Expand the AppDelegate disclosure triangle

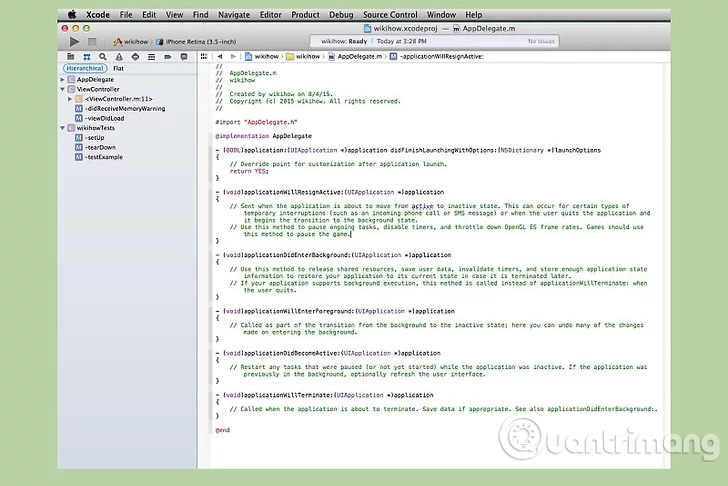tap(62, 79)
